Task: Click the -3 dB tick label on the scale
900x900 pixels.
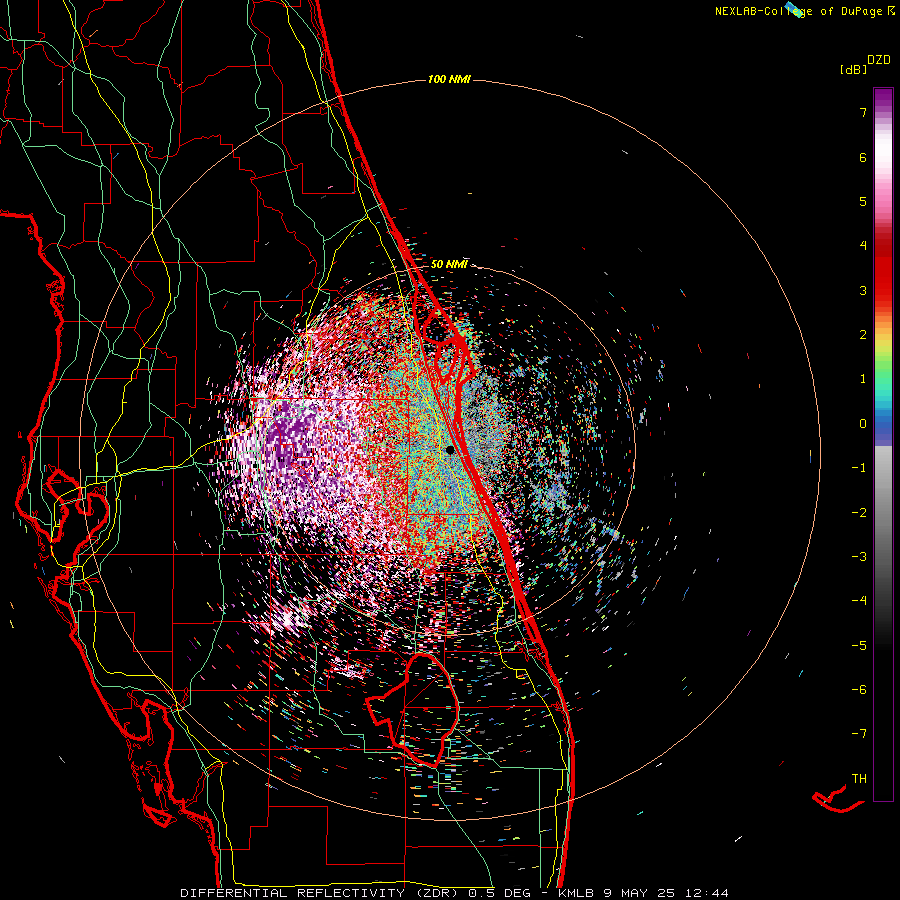Action: 859,557
